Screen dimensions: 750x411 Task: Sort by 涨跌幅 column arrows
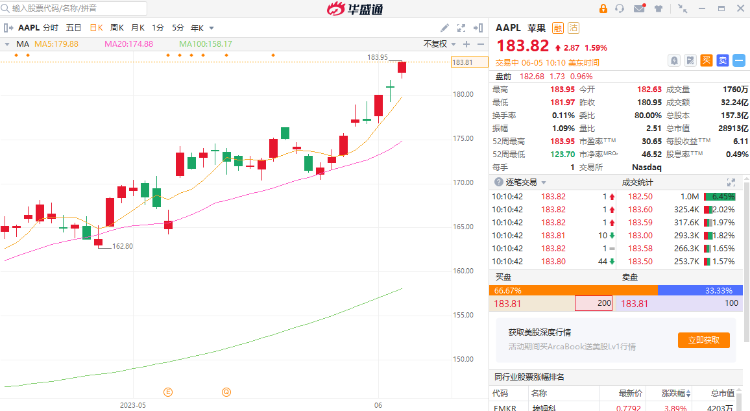[x=688, y=393]
